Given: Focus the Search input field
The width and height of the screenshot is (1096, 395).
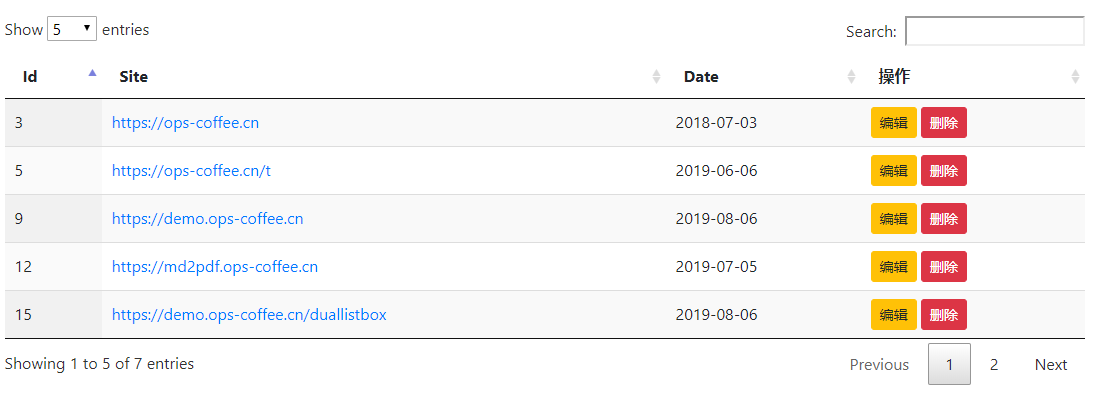Looking at the screenshot, I should [995, 31].
